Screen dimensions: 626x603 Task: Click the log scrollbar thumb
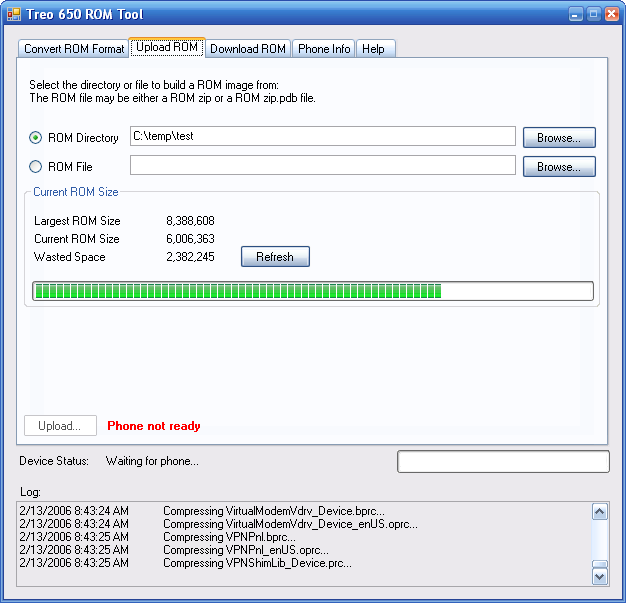tap(600, 564)
